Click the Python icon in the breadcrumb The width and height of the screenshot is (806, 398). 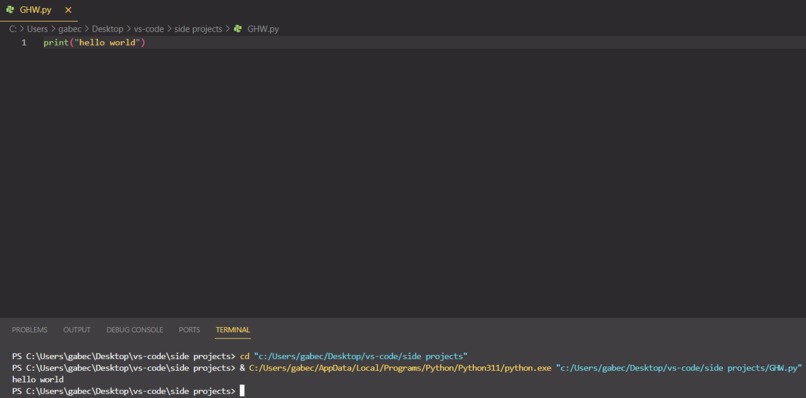(x=237, y=29)
